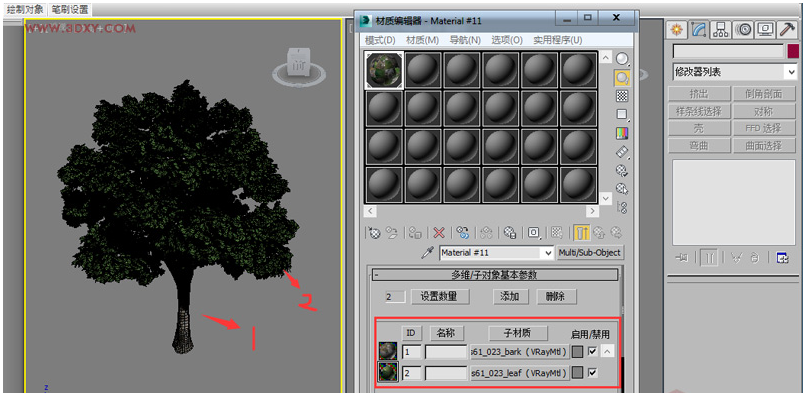This screenshot has height=393, width=804.
Task: Click the Make Preview film icon
Action: coord(622,152)
